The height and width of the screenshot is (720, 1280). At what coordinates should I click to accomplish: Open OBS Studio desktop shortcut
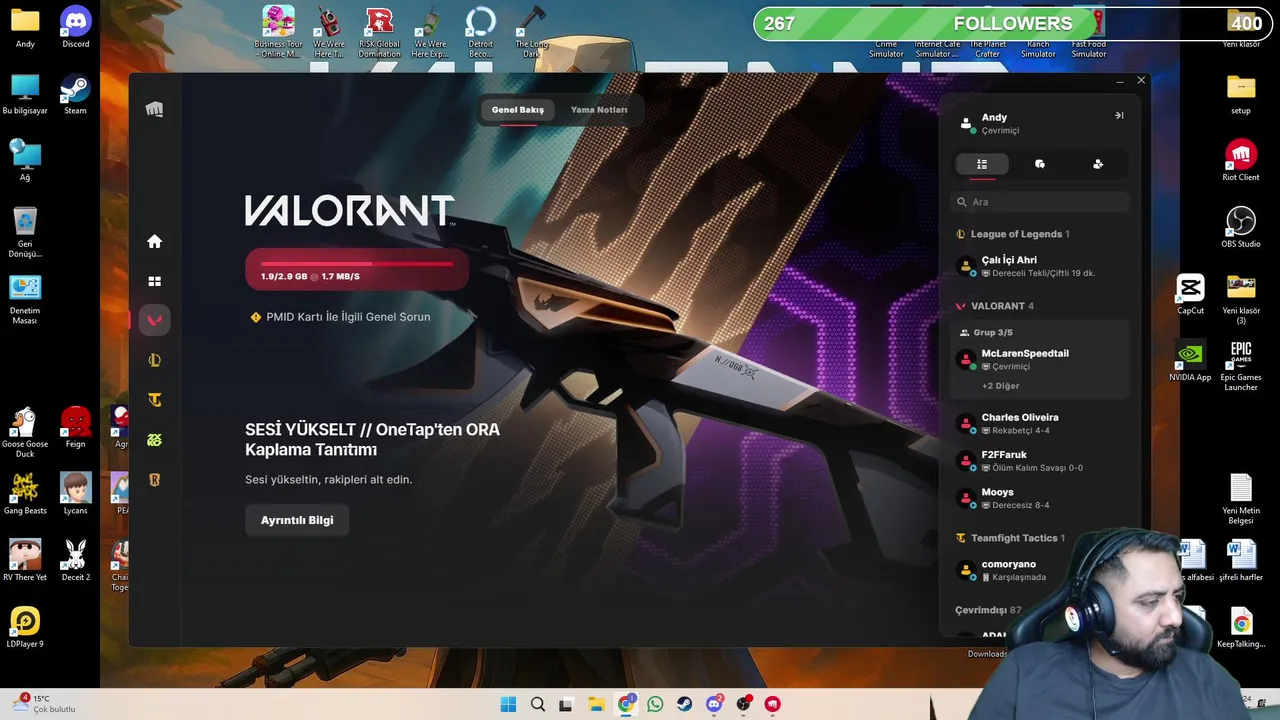[x=1241, y=228]
